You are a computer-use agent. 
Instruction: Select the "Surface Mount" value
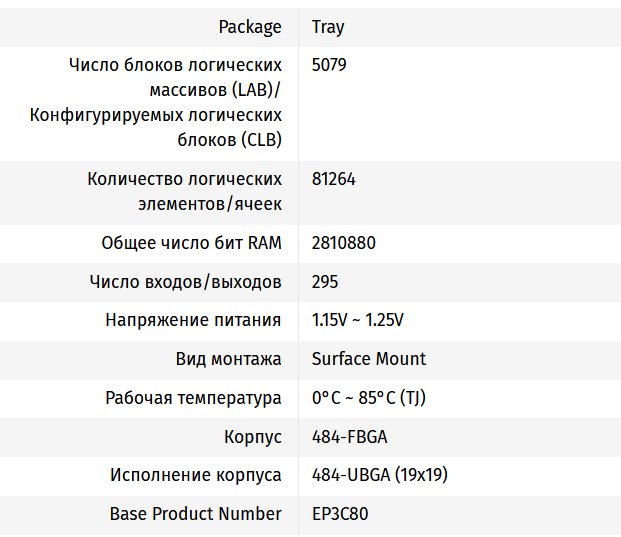click(x=369, y=359)
